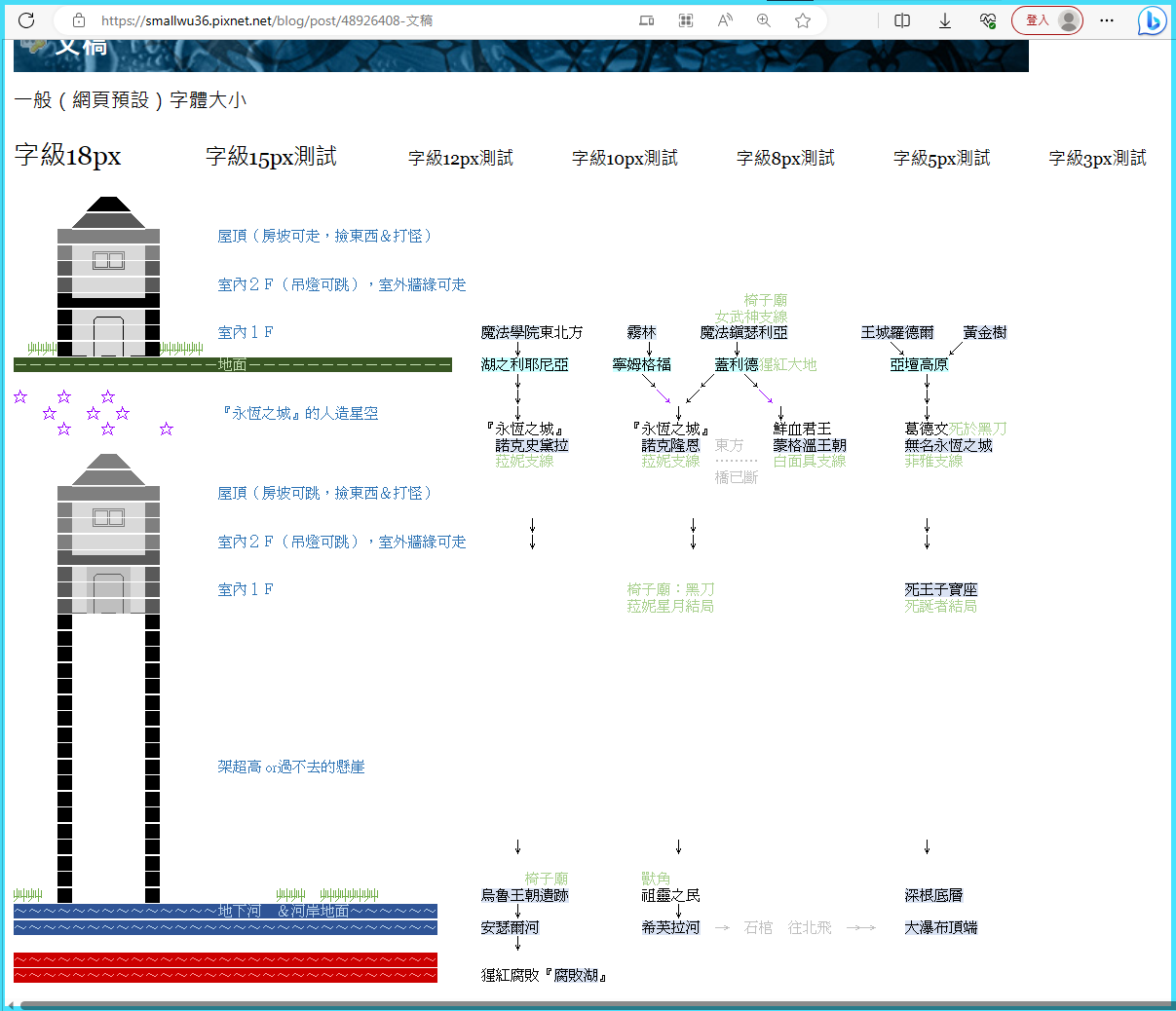Toggle the favorites star for this page
1176x1011 pixels.
[x=802, y=19]
